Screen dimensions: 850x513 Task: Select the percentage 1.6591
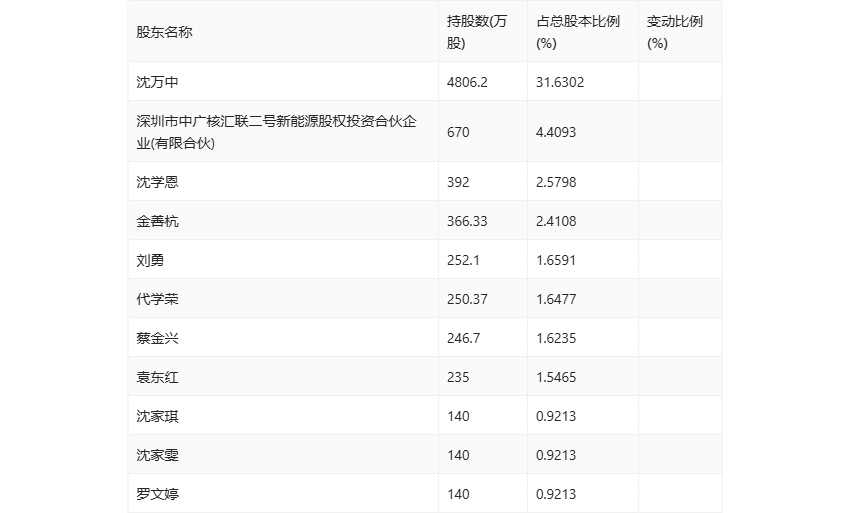click(x=556, y=260)
